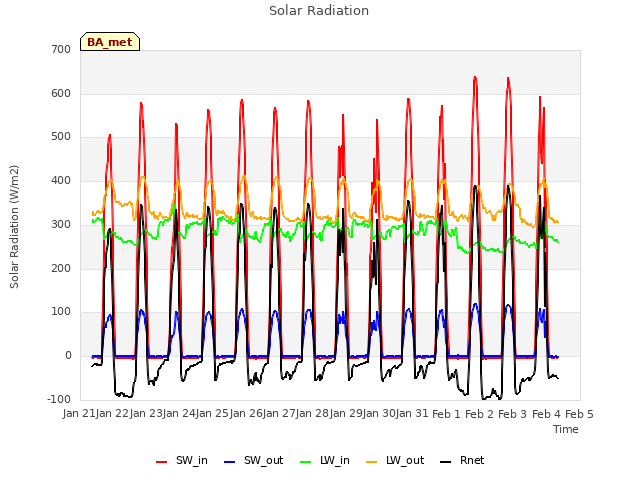
Task: Click the 500 y-axis tick label
Action: 61,137
